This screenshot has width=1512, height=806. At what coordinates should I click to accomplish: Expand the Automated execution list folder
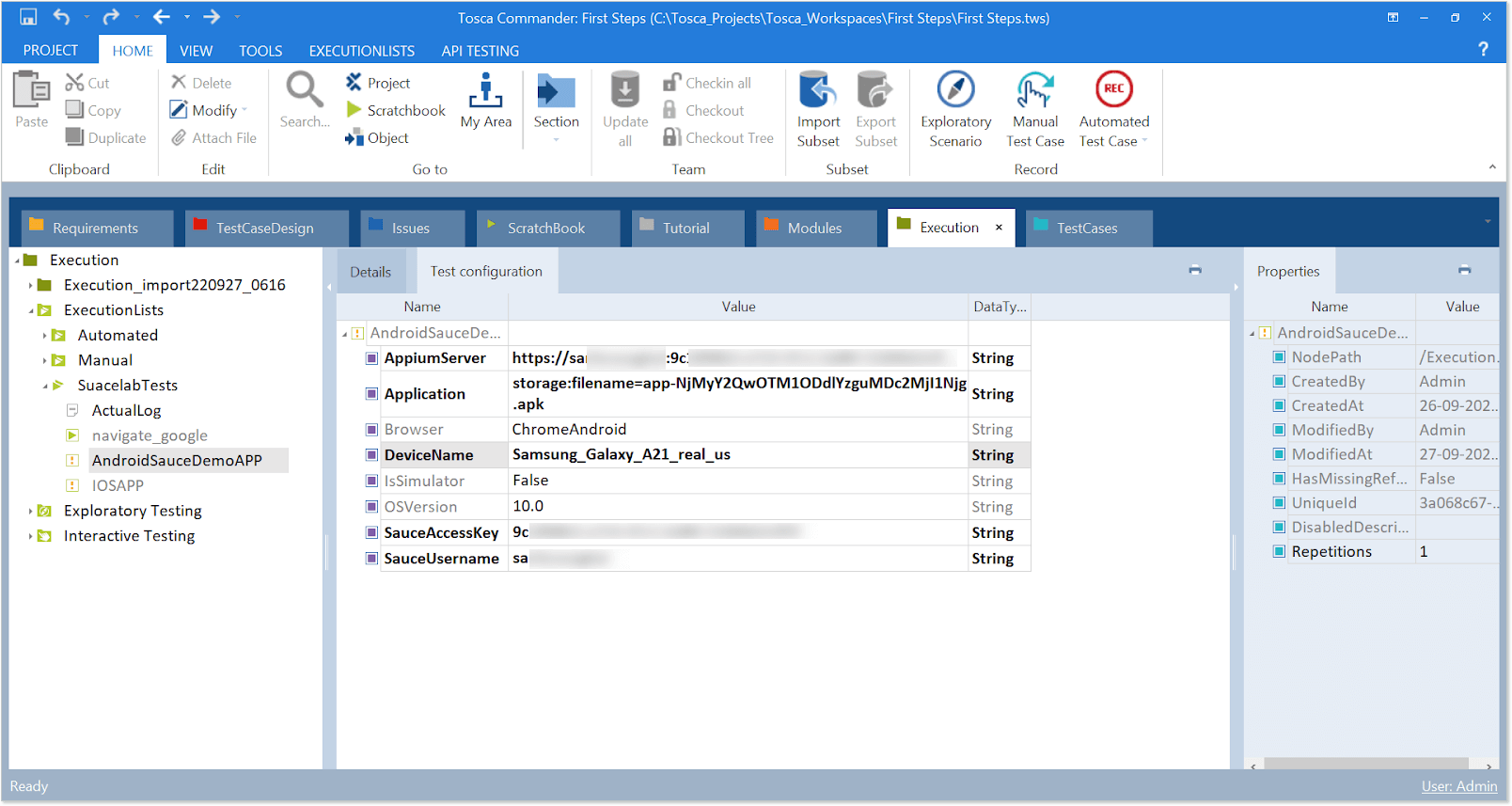click(44, 335)
